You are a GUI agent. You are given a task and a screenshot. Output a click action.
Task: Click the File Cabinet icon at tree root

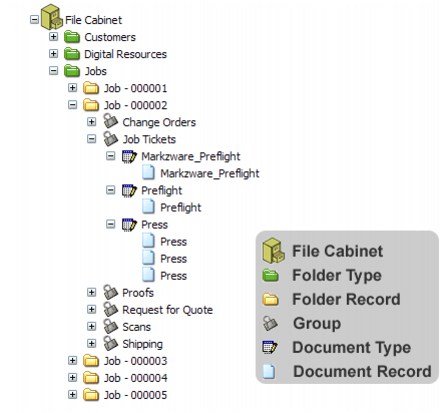point(52,17)
